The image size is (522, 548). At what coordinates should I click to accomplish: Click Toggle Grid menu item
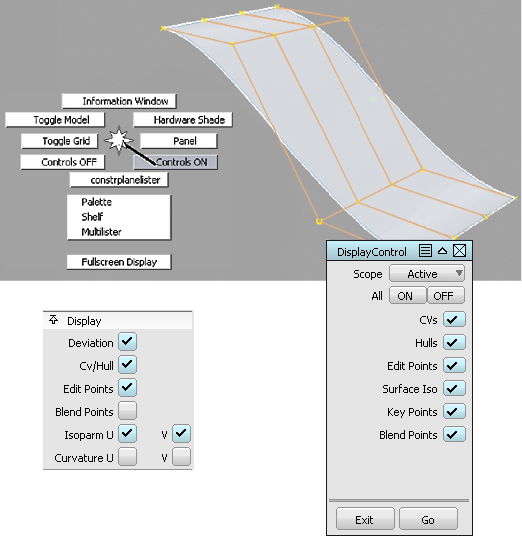59,141
